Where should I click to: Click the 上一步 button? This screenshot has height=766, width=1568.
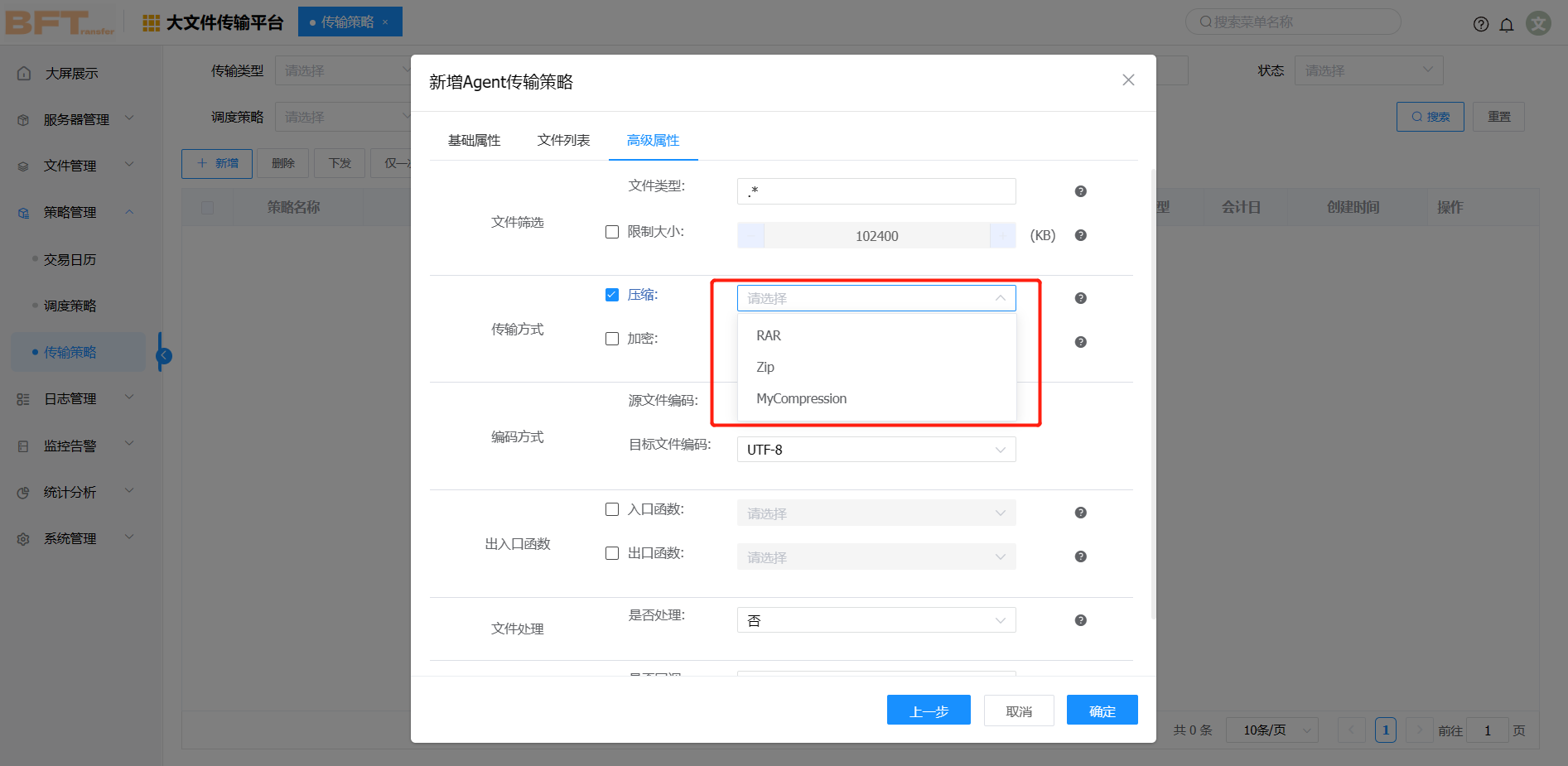click(929, 711)
